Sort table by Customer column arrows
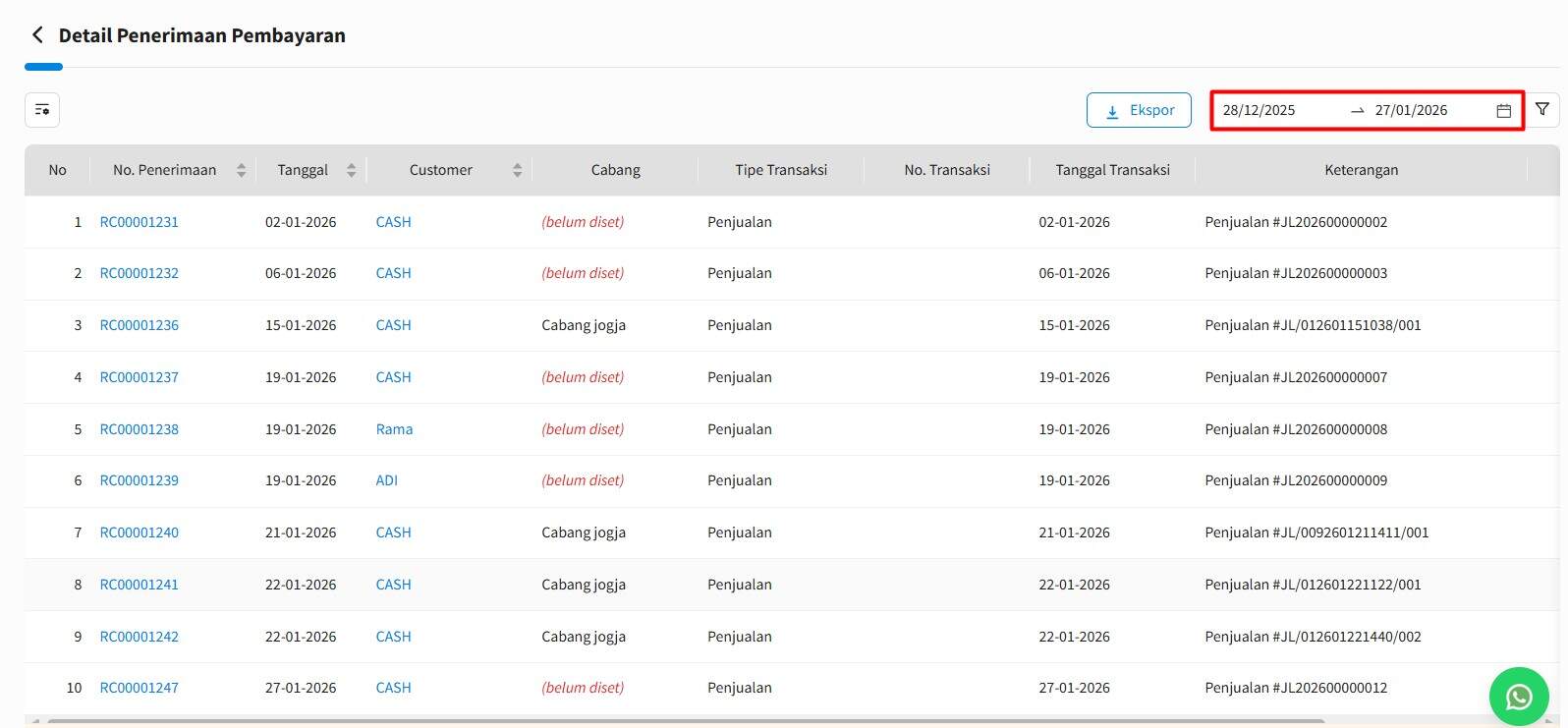 tap(517, 170)
